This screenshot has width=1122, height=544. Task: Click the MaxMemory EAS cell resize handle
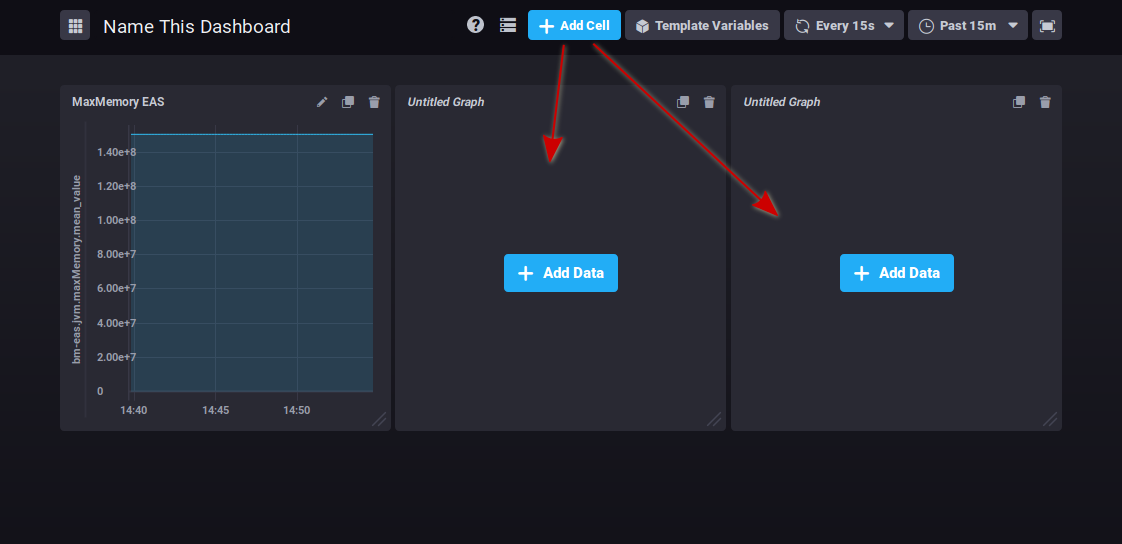380,420
